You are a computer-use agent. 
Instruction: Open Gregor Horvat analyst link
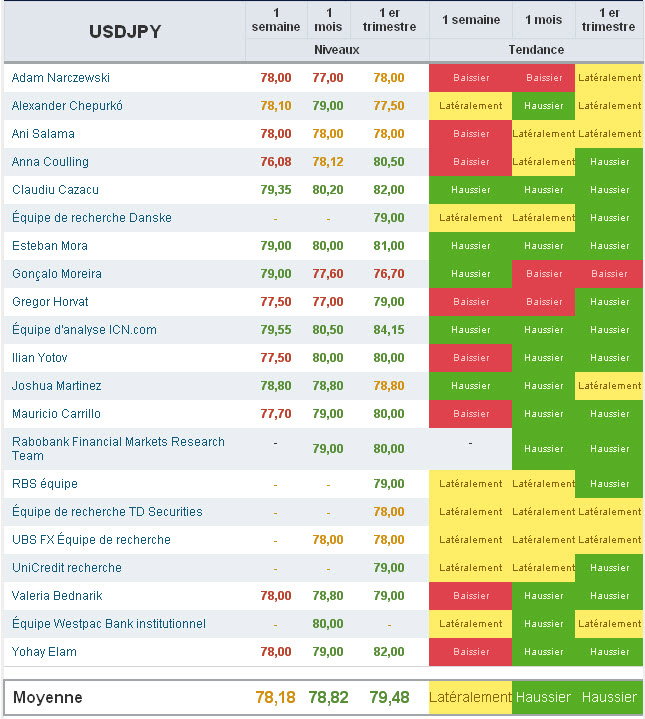[50, 301]
